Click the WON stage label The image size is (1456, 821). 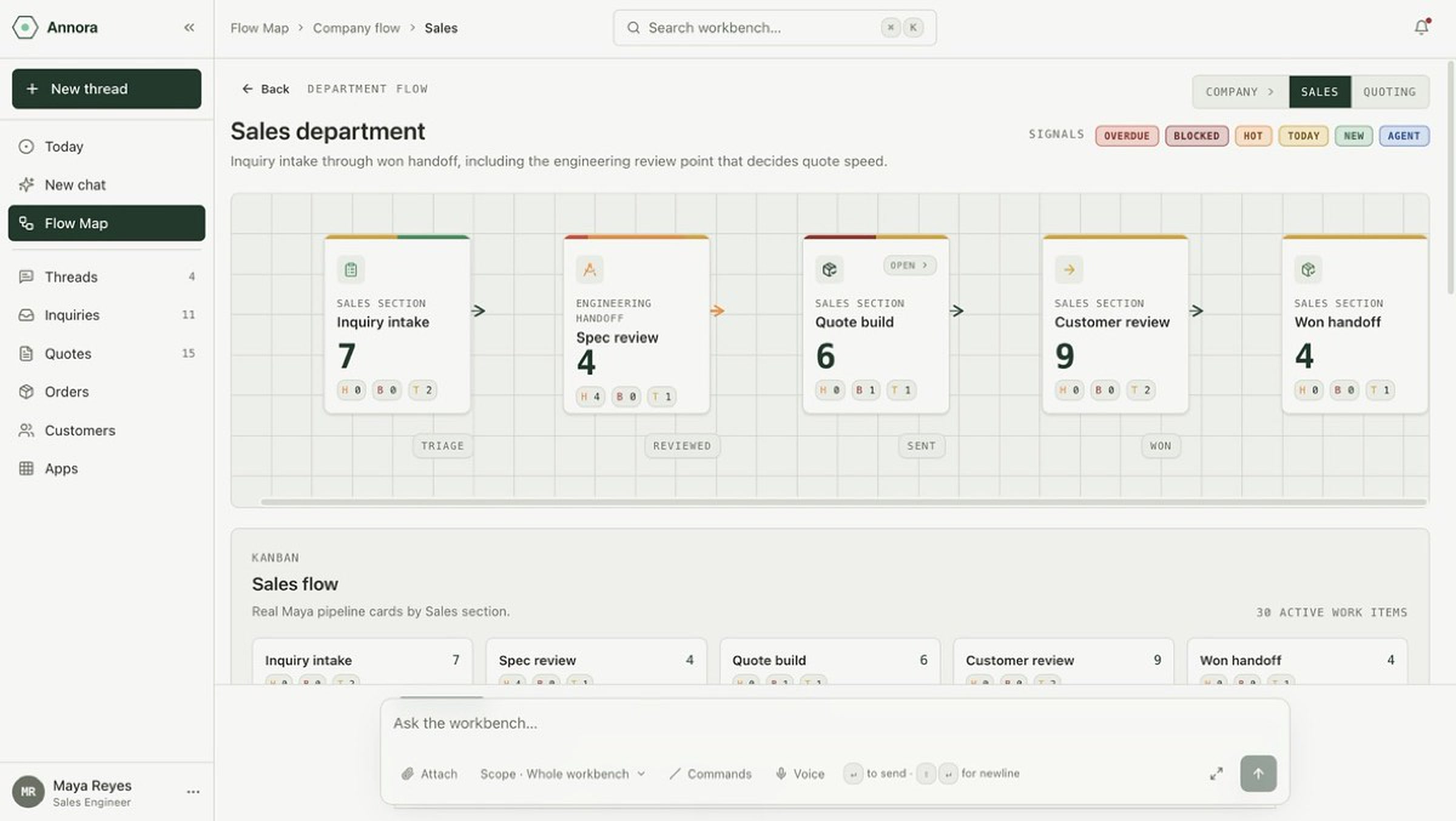[1161, 446]
